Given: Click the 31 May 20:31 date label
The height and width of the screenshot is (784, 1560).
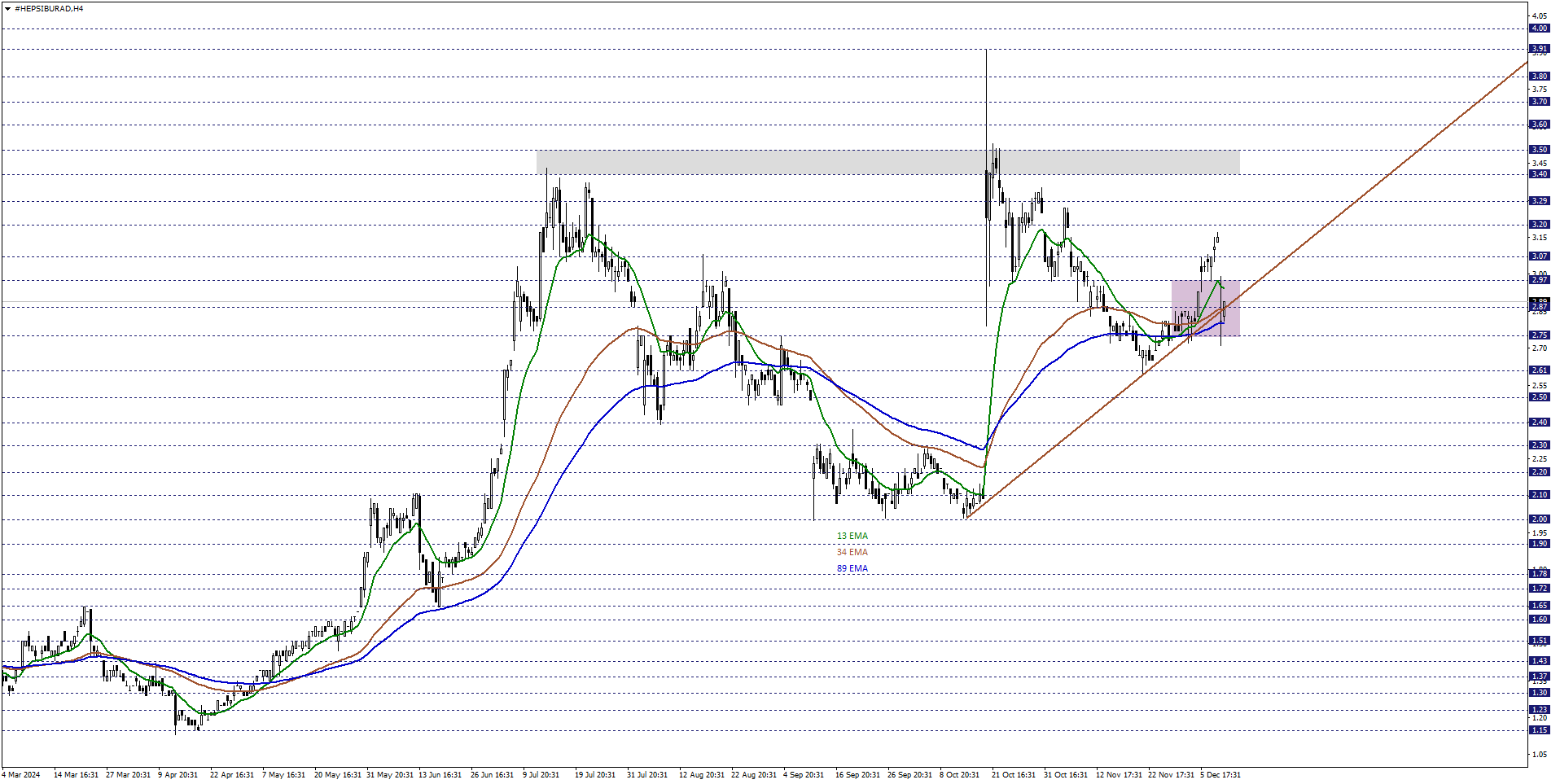Looking at the screenshot, I should click(389, 775).
